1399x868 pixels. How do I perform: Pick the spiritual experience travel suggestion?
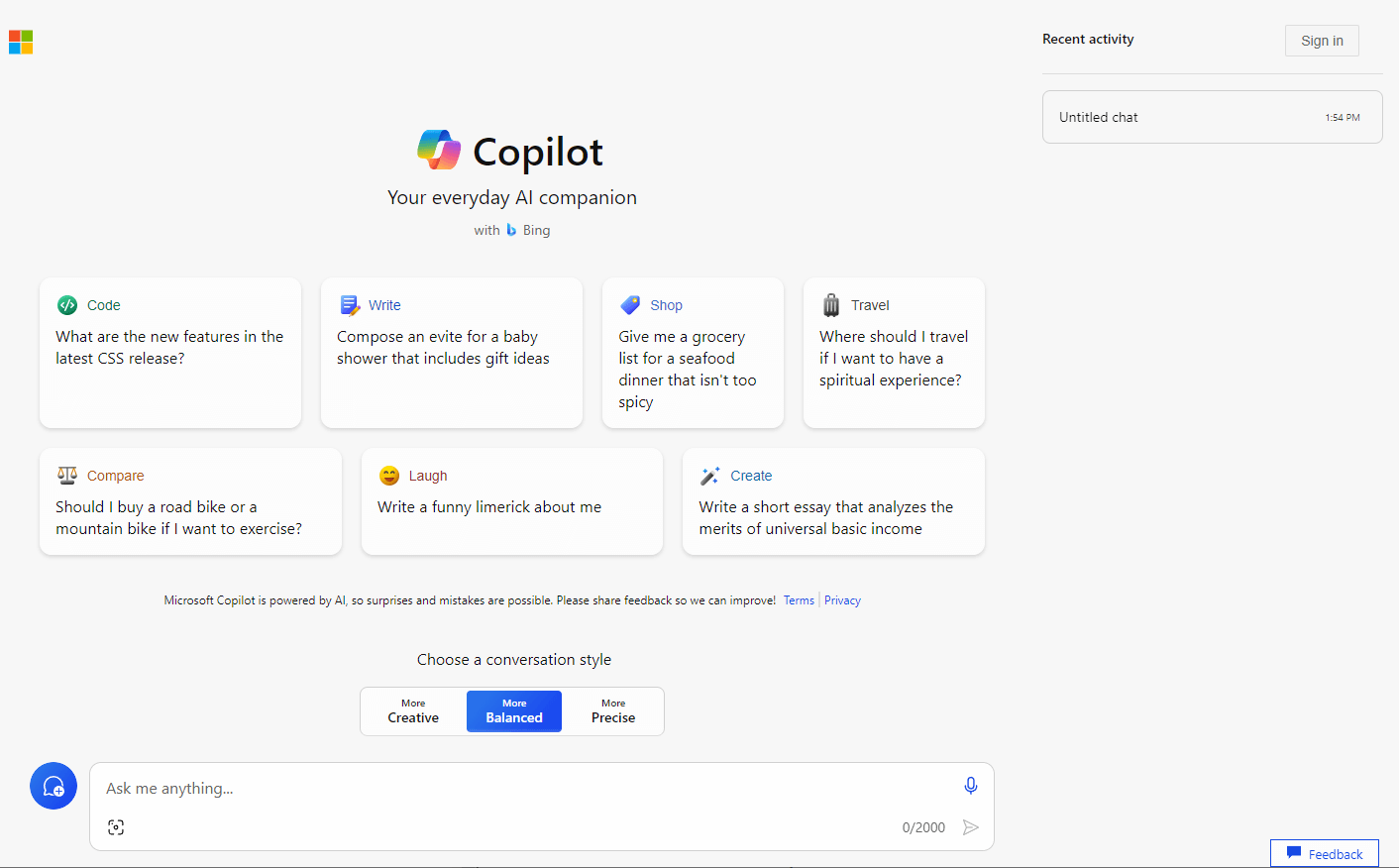(894, 353)
